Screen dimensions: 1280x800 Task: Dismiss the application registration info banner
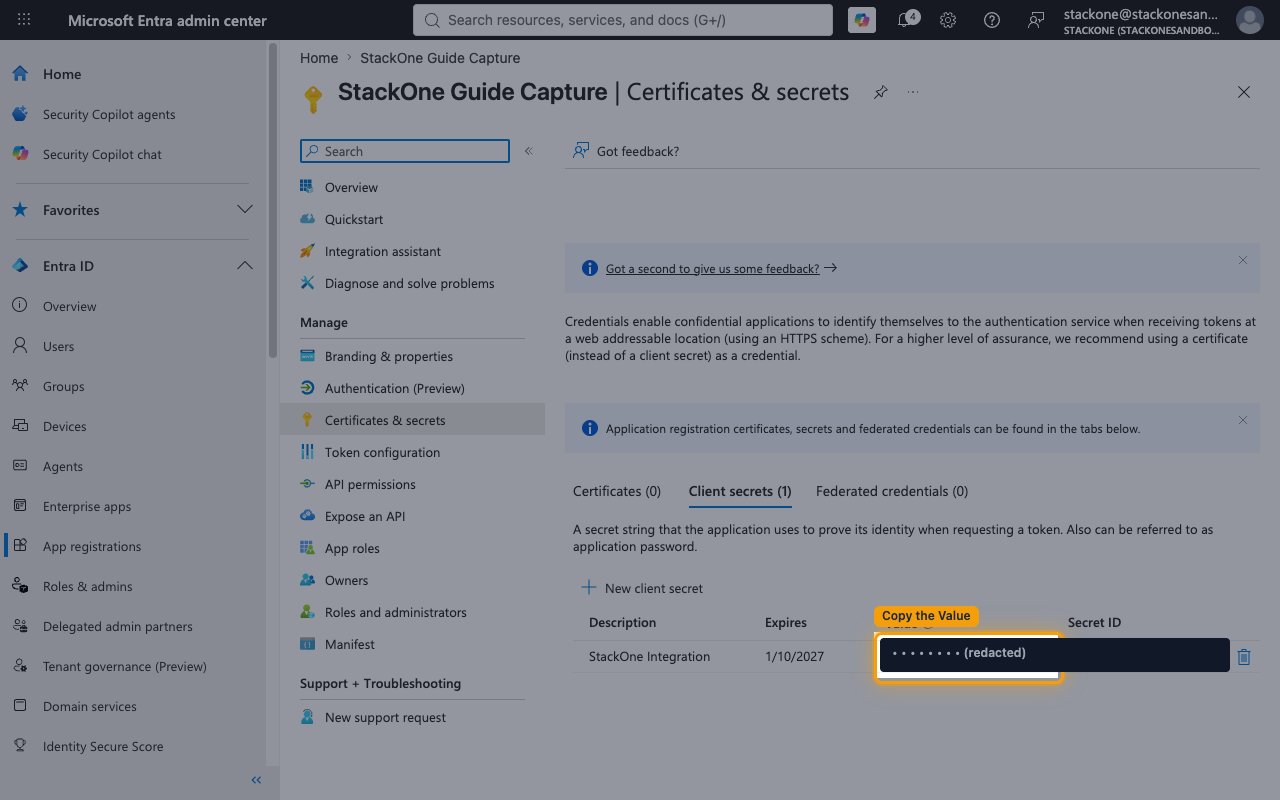click(1243, 420)
